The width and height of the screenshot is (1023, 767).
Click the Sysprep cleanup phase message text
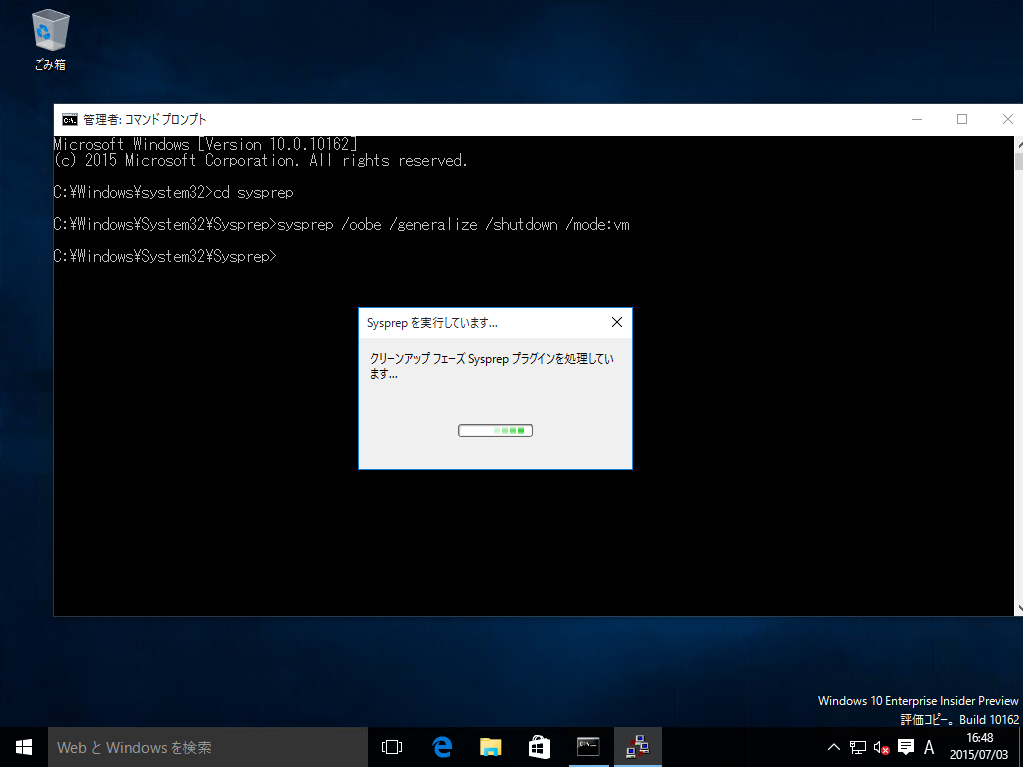point(491,366)
